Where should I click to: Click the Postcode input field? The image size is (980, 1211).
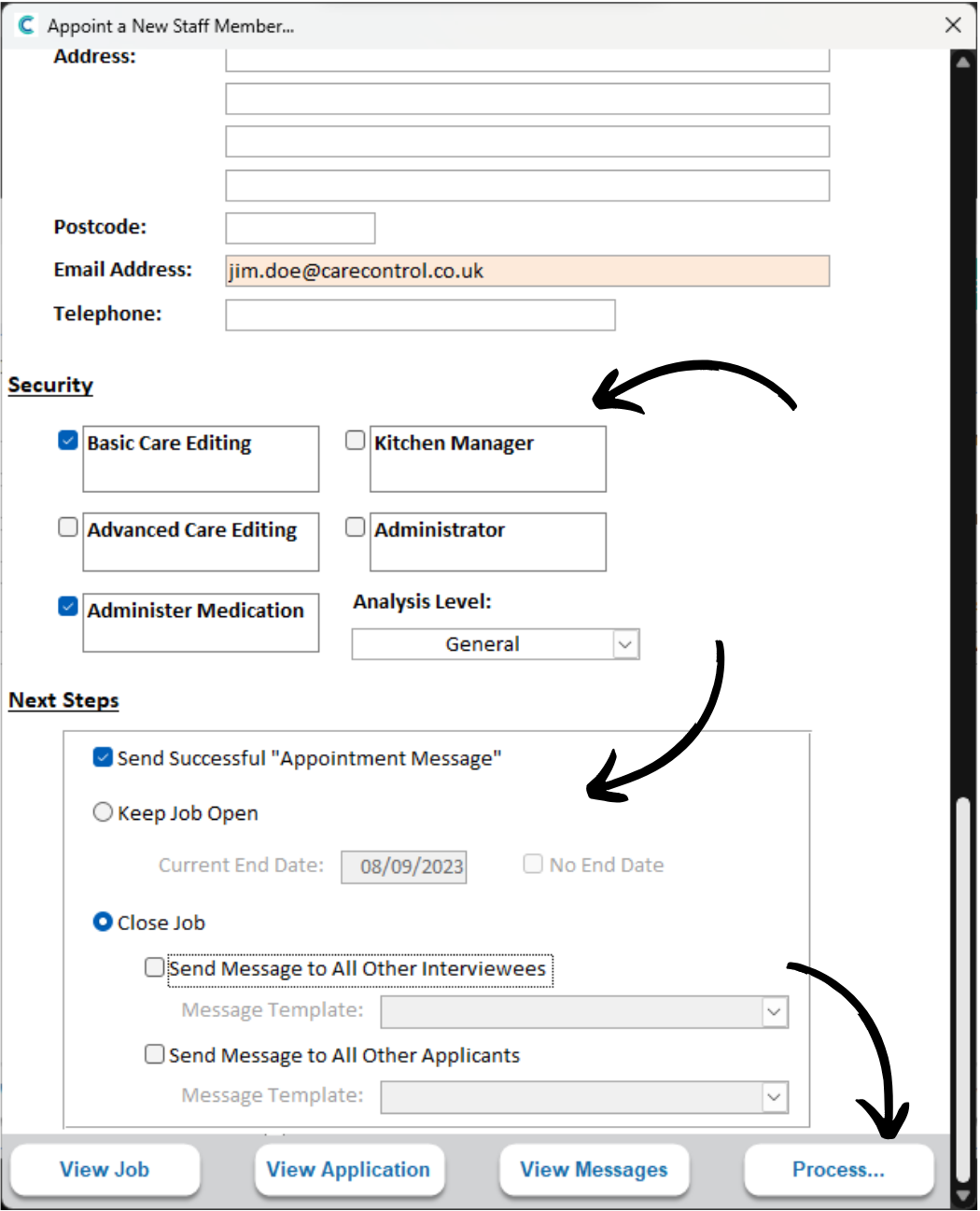click(301, 228)
